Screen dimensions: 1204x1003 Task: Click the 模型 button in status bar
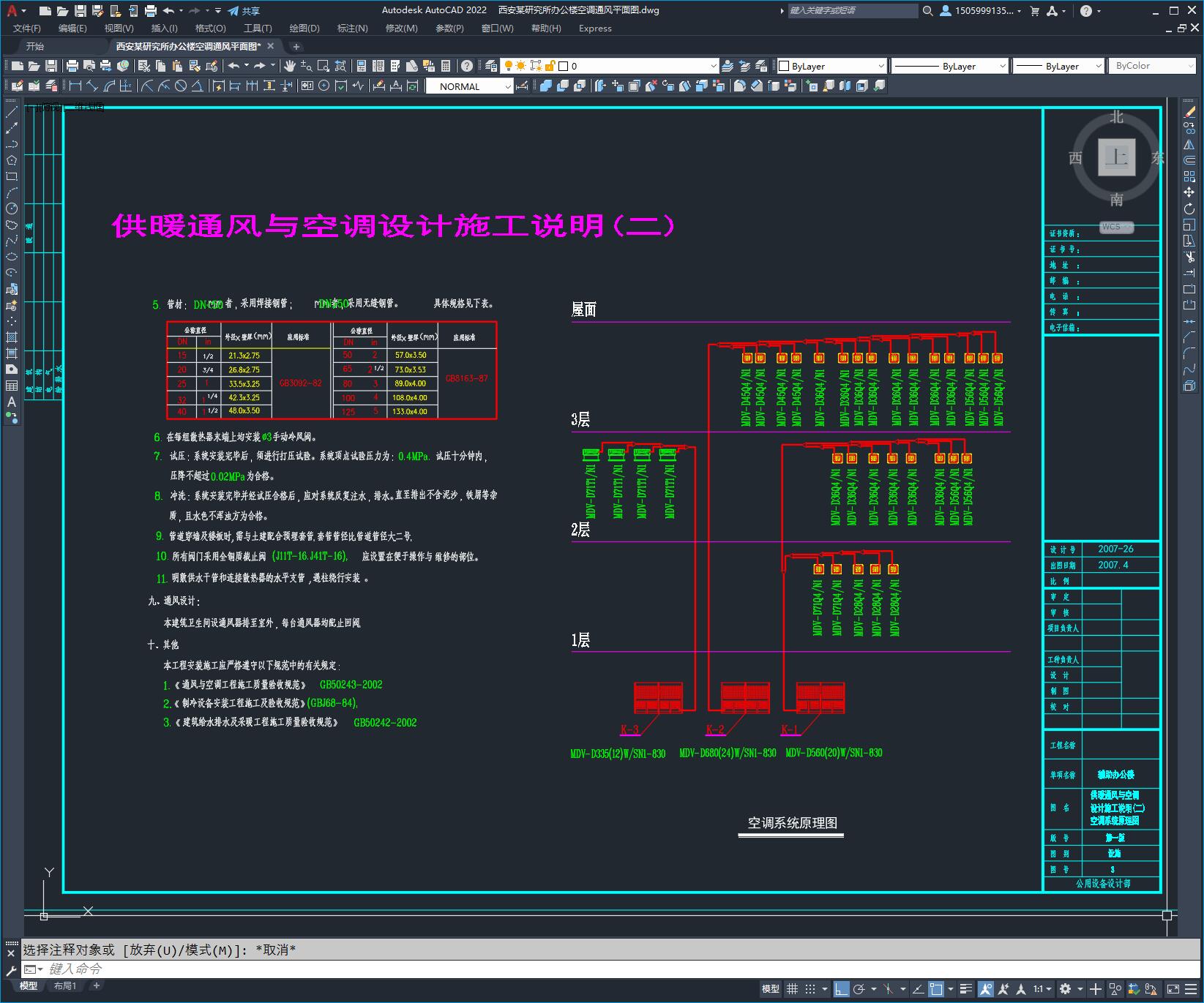(x=771, y=989)
